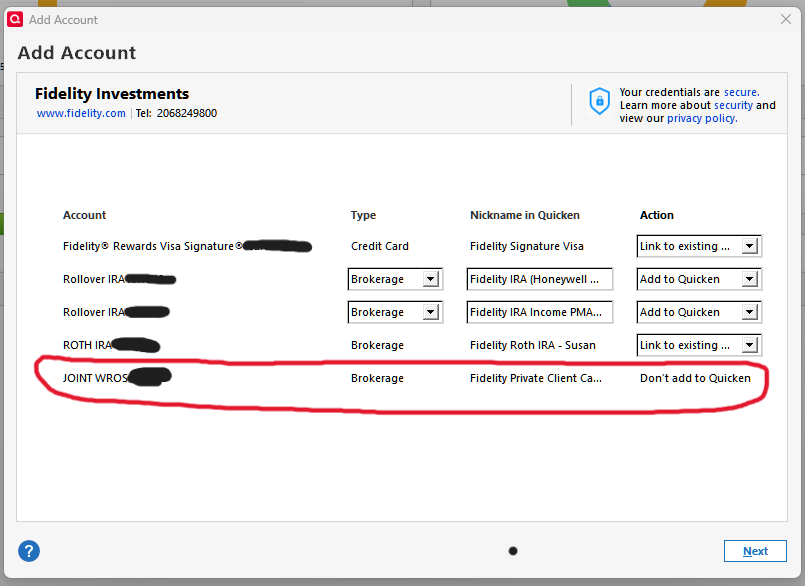Open the privacy policy link
Image resolution: width=805 pixels, height=586 pixels.
point(702,118)
